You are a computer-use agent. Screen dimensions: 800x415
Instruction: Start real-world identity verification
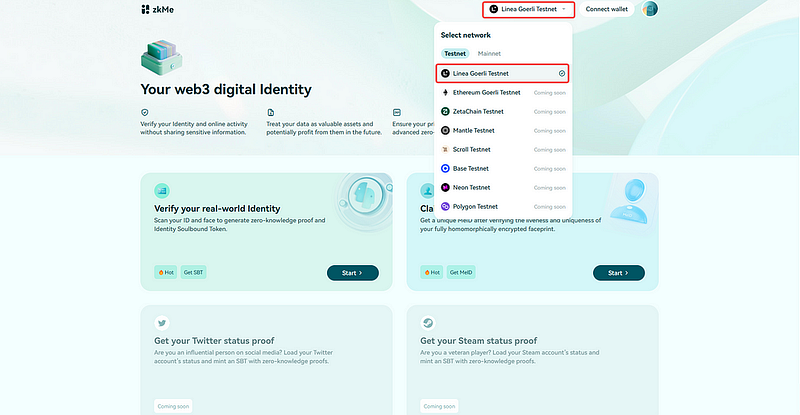tap(353, 273)
